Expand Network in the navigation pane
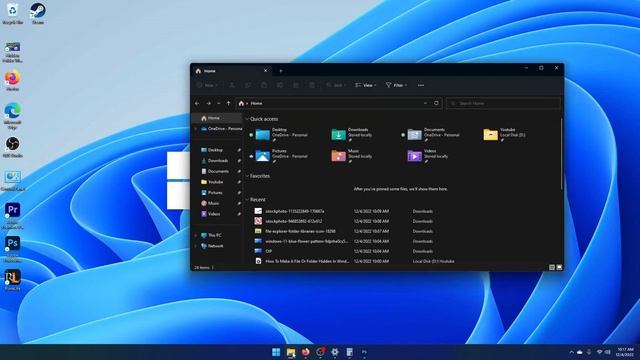 [x=196, y=246]
